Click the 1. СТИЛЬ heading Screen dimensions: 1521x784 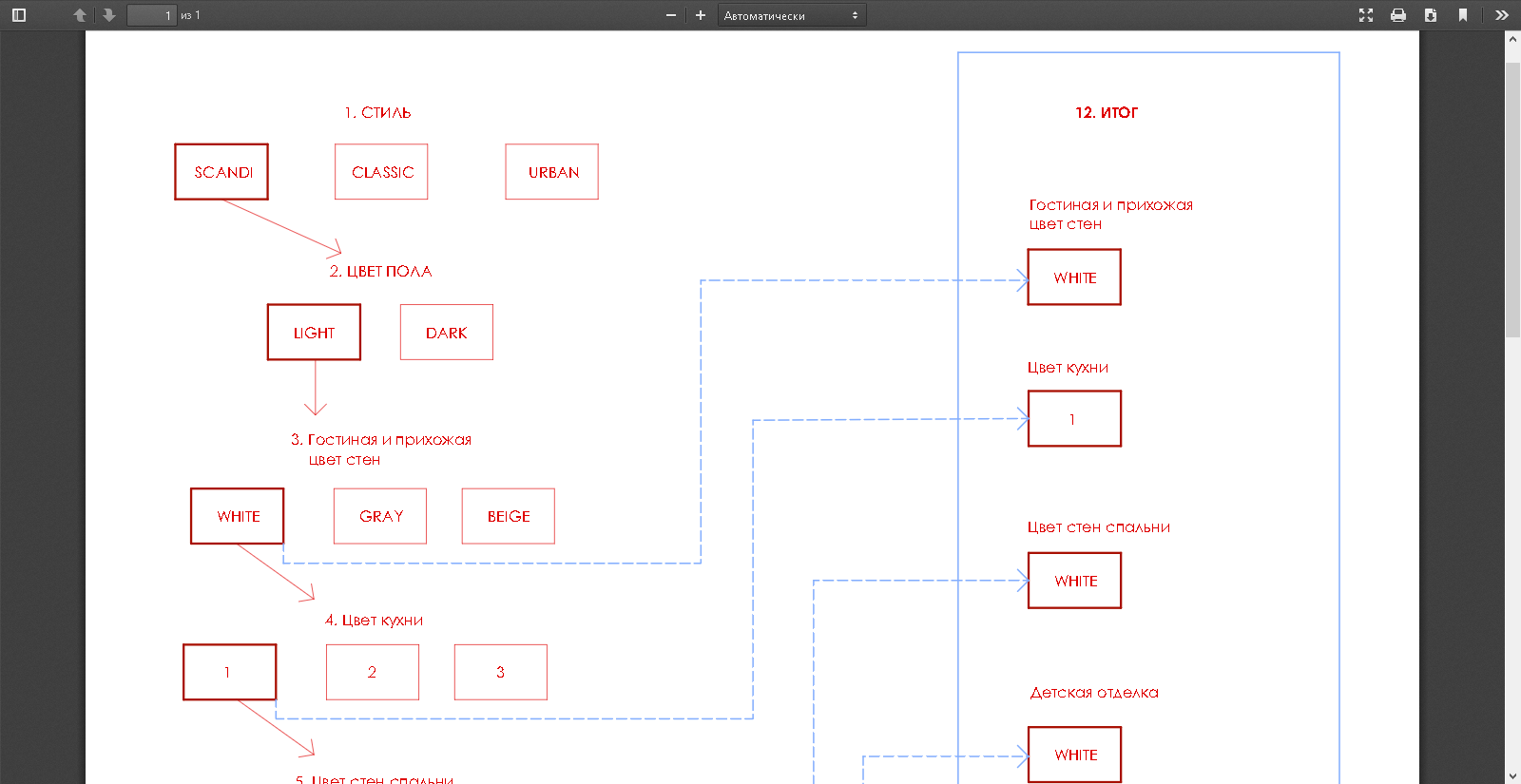(377, 112)
